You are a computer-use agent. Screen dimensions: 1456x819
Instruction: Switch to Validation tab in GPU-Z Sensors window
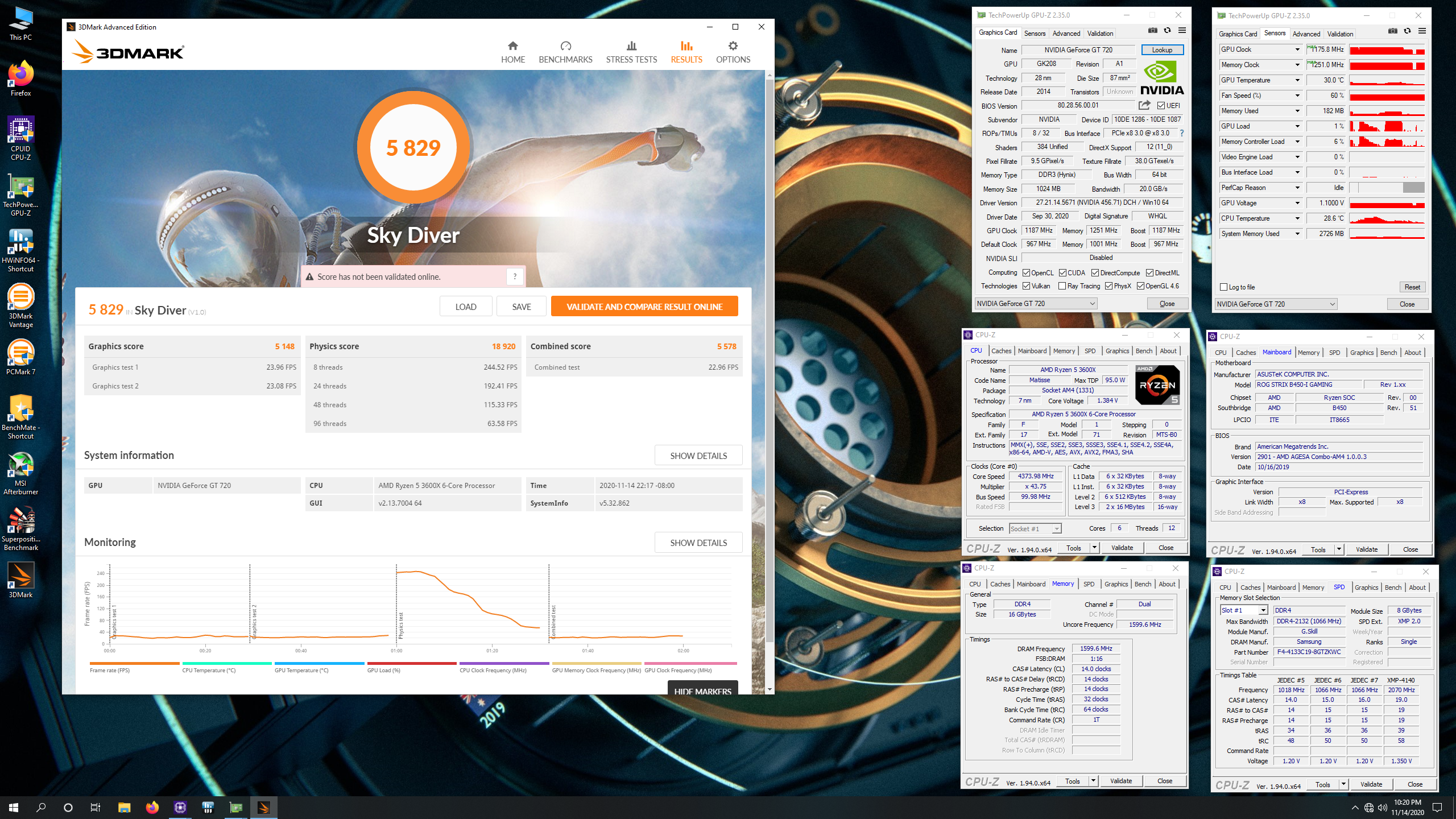1340,34
